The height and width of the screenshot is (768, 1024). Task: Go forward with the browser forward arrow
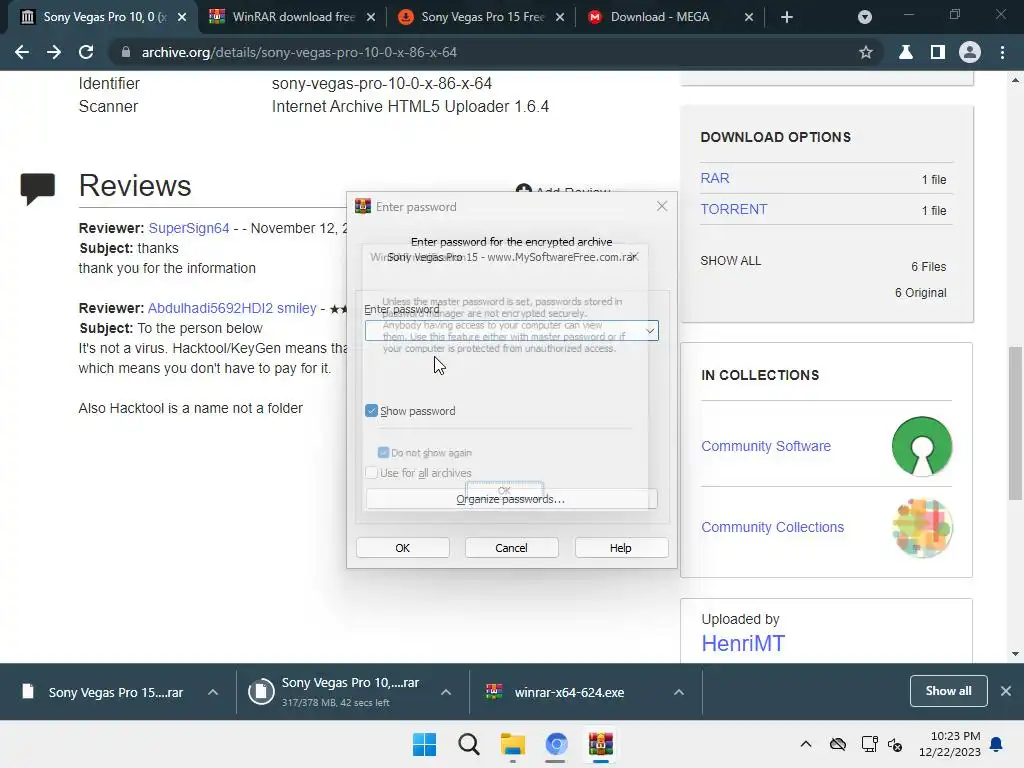click(54, 52)
